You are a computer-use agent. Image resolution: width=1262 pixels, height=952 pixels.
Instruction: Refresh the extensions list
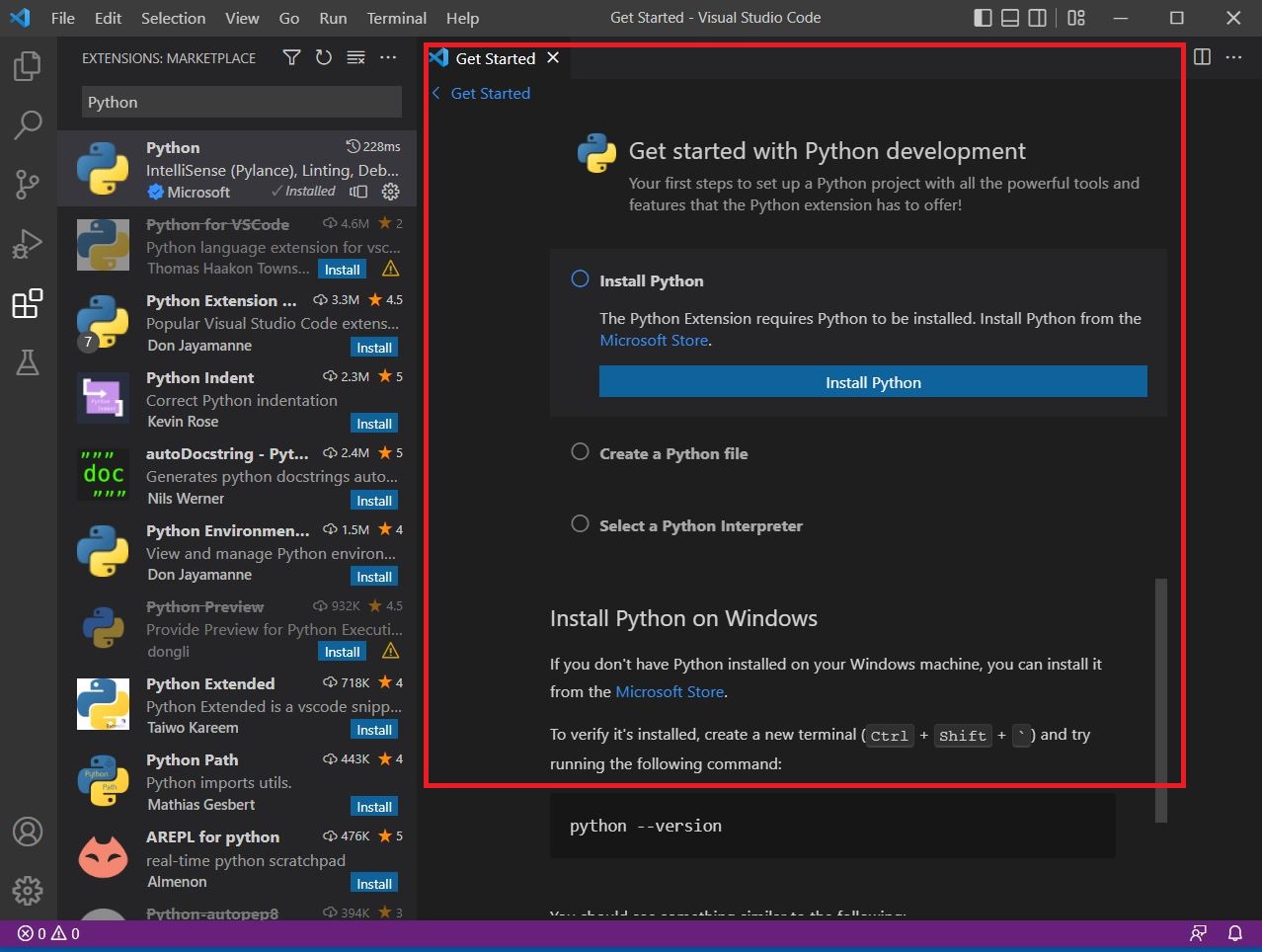pyautogui.click(x=324, y=58)
